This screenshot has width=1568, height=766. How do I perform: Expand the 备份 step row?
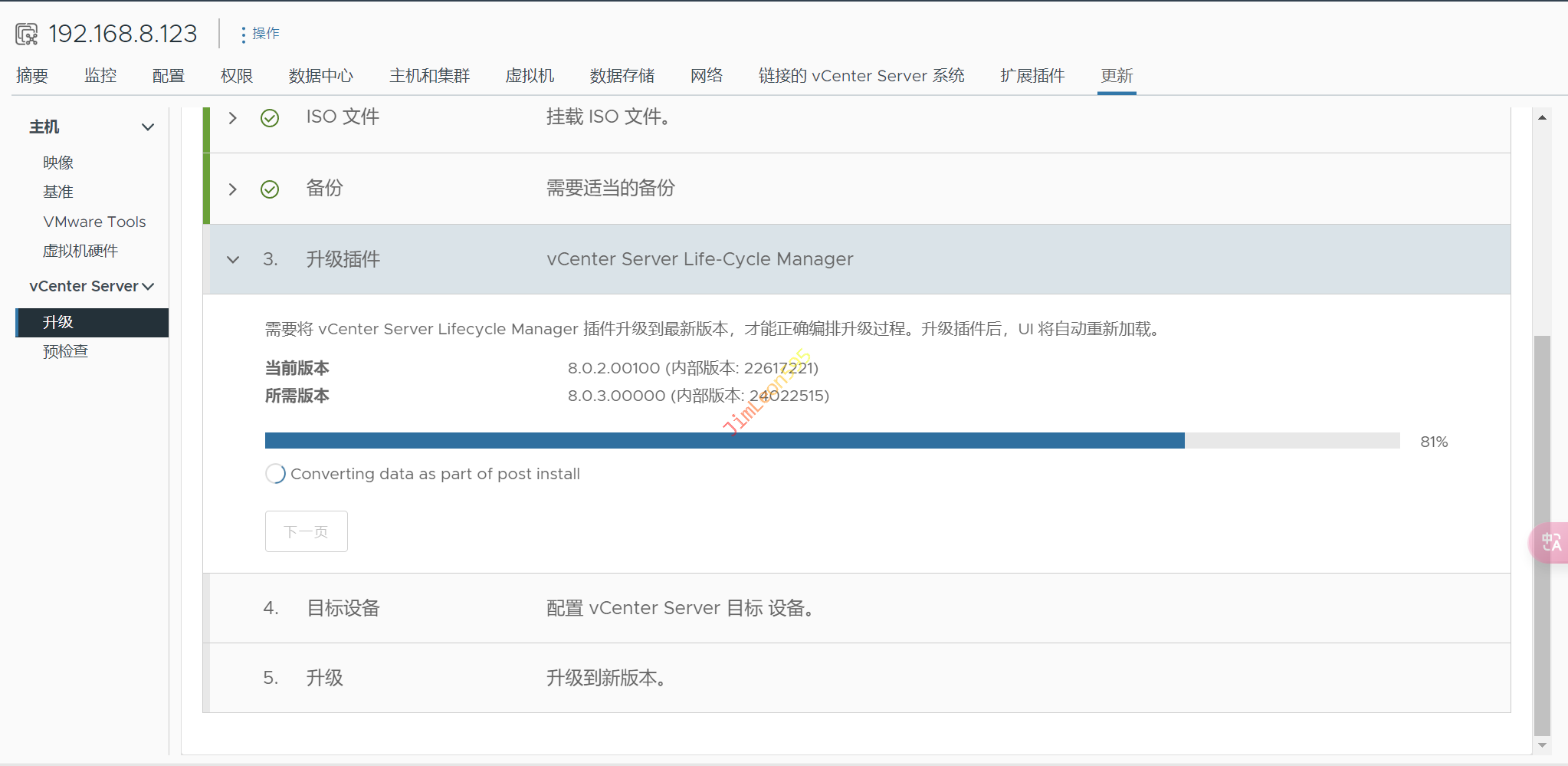(x=233, y=189)
